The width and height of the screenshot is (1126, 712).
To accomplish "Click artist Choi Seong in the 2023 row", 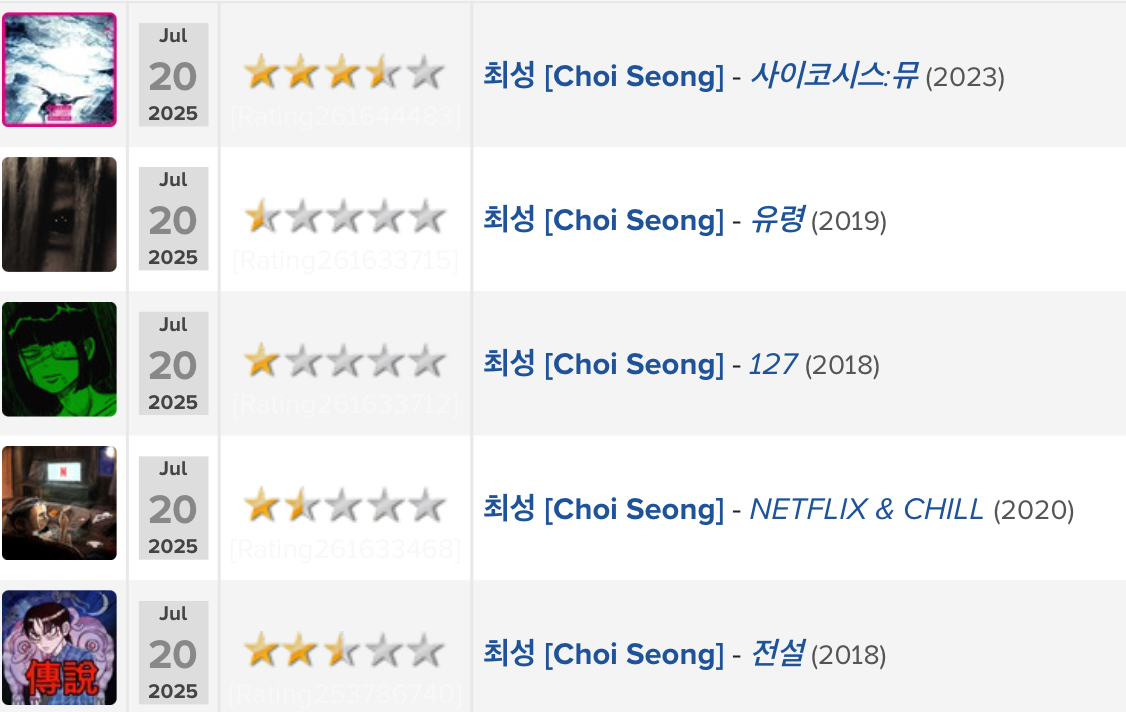I will (603, 75).
